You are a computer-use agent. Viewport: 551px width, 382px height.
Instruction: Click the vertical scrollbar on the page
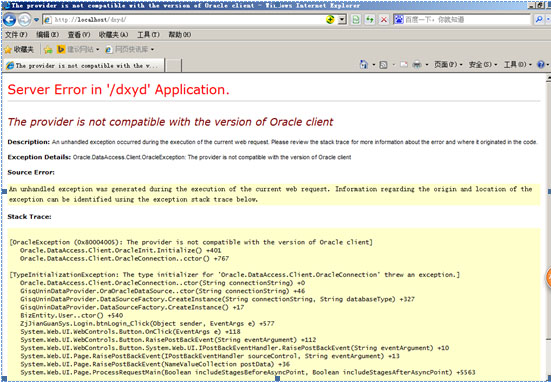point(548,211)
